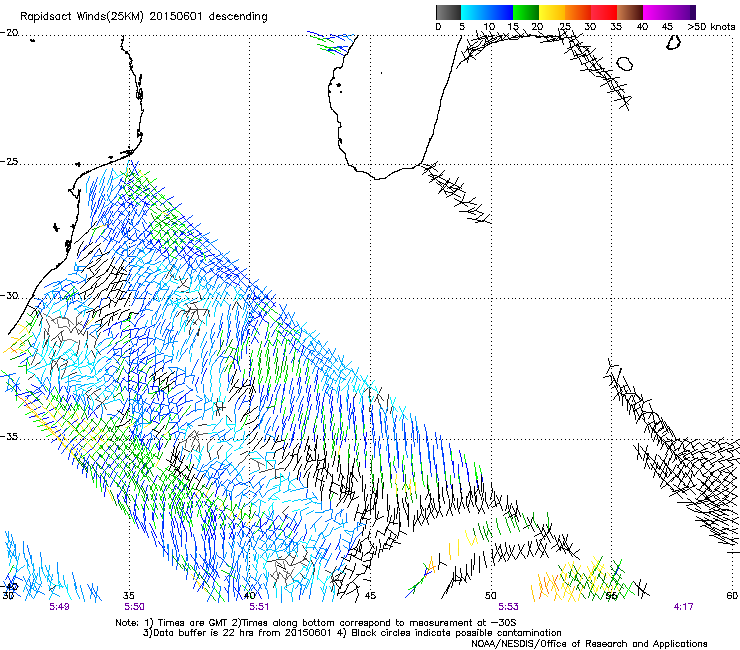Click the title 'Rapidsact Winds(25KM) 20150601 descending'
Viewport: 740px width, 650px height.
click(x=143, y=16)
